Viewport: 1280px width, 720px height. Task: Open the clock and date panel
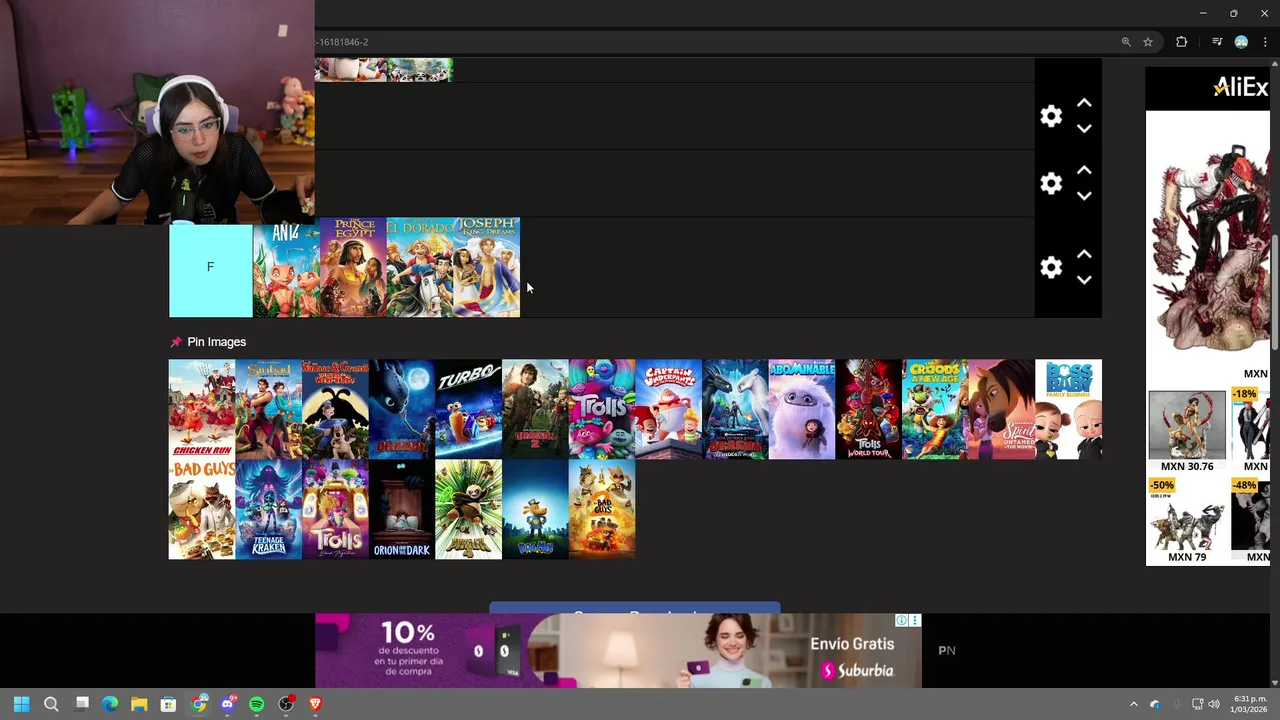(1250, 704)
